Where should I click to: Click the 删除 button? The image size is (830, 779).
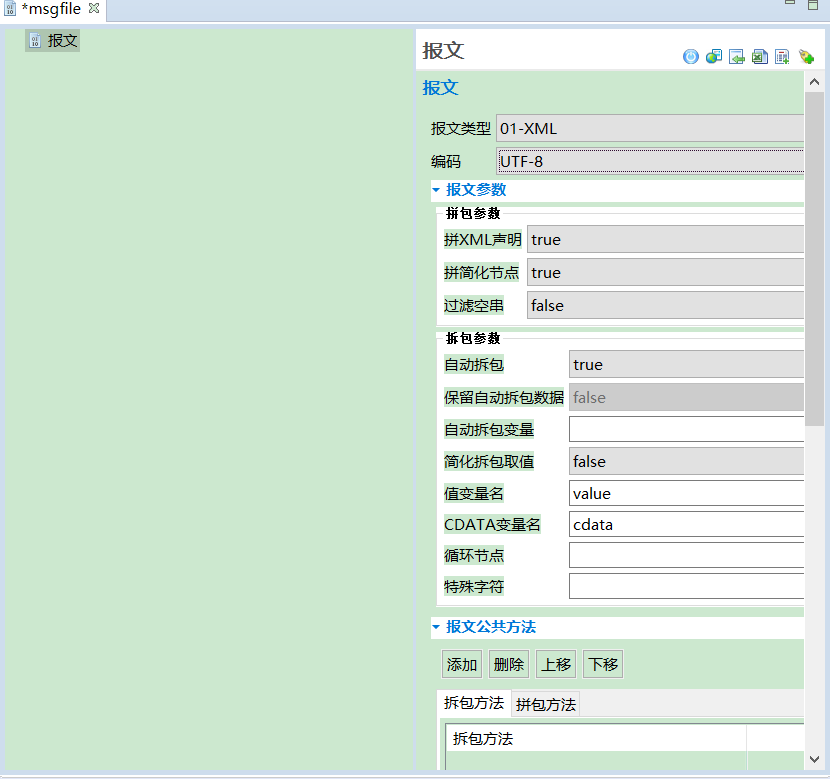coord(509,664)
